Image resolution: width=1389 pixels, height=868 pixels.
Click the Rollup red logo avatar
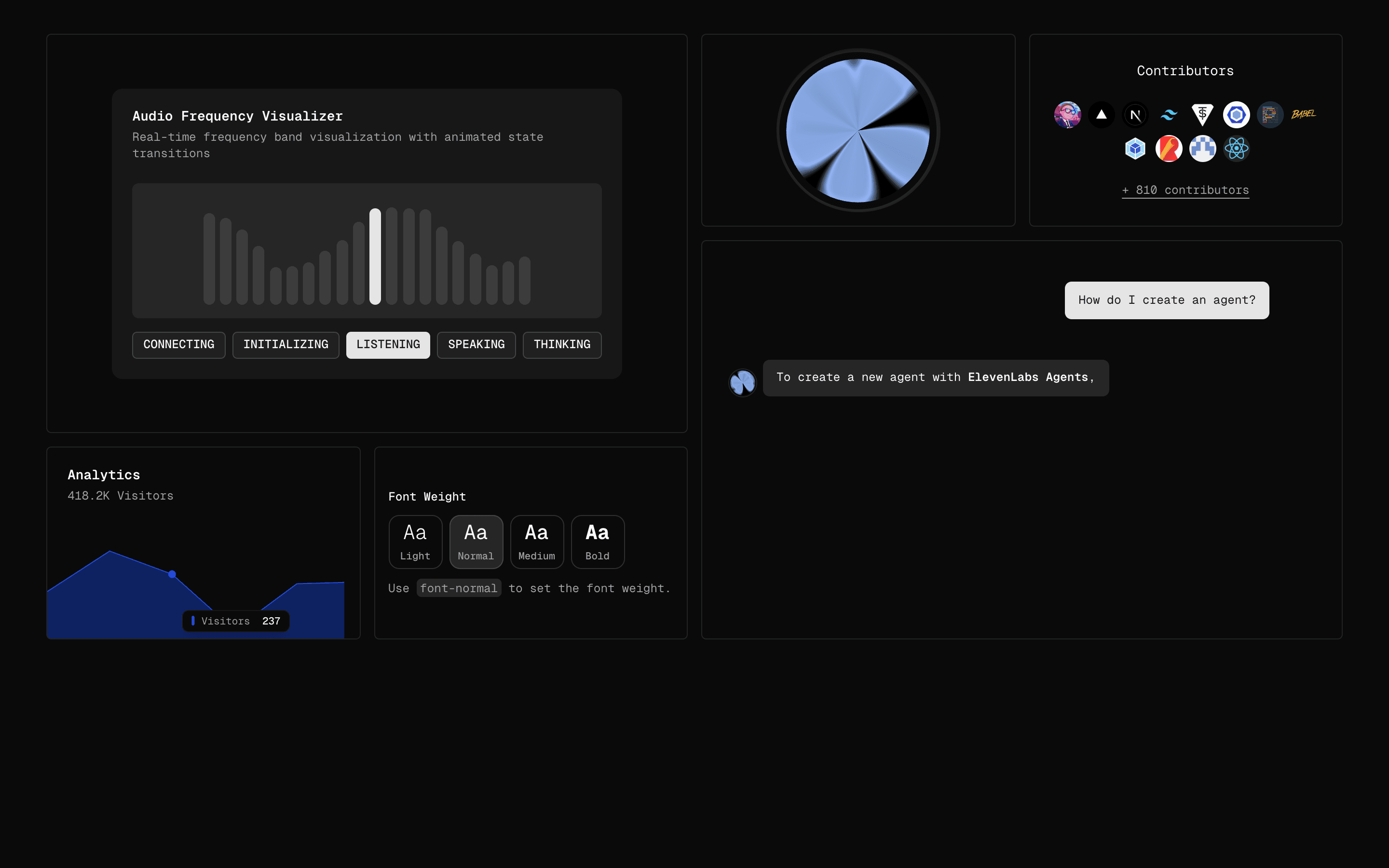pyautogui.click(x=1169, y=149)
